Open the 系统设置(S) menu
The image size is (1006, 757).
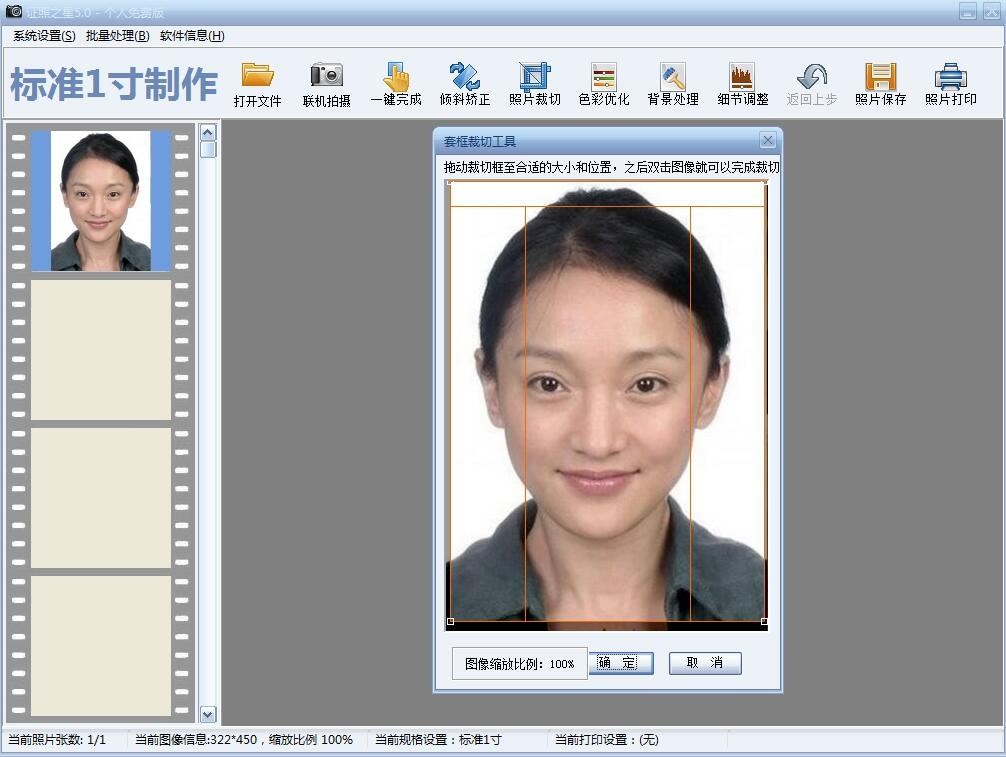tap(44, 36)
